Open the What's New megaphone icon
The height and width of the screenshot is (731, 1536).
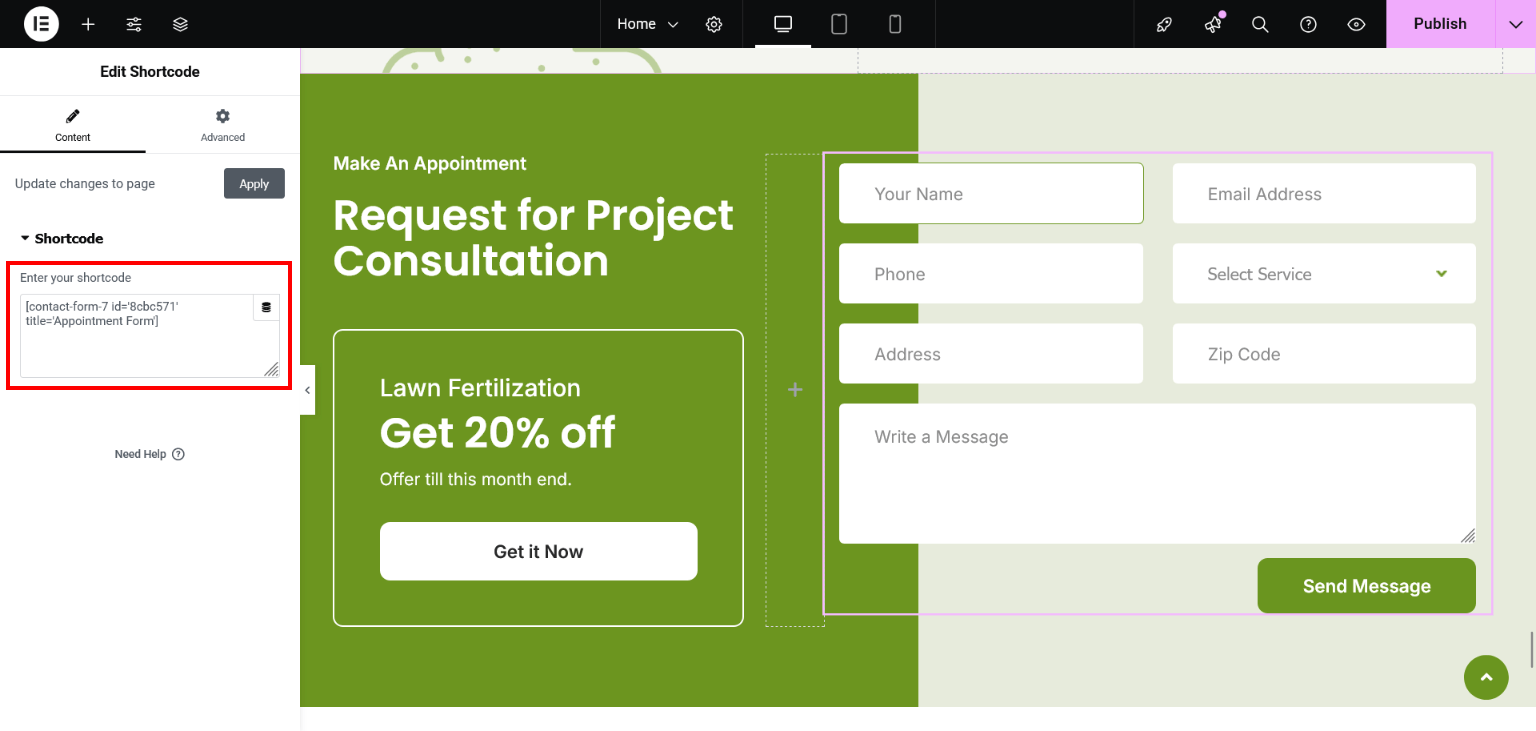(1213, 24)
